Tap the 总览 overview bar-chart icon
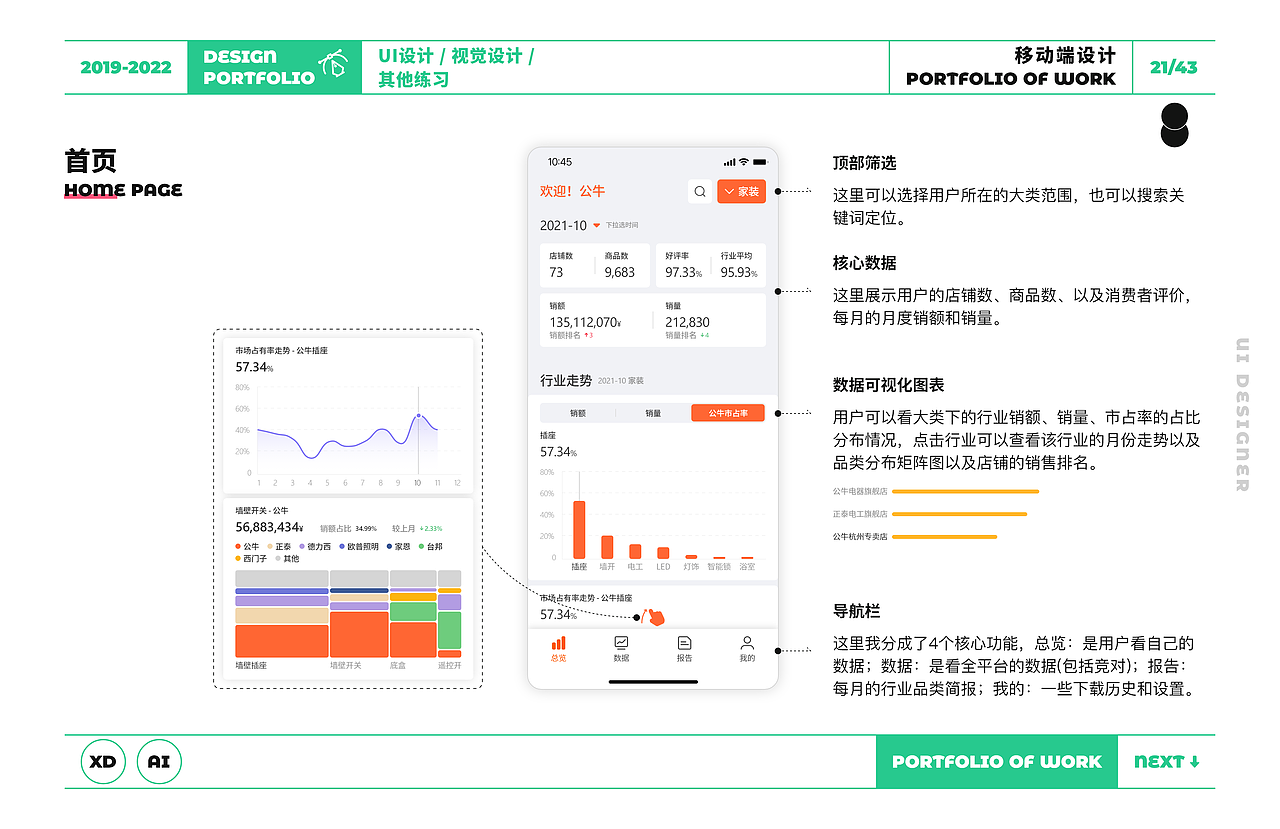This screenshot has height=829, width=1280. coord(558,643)
